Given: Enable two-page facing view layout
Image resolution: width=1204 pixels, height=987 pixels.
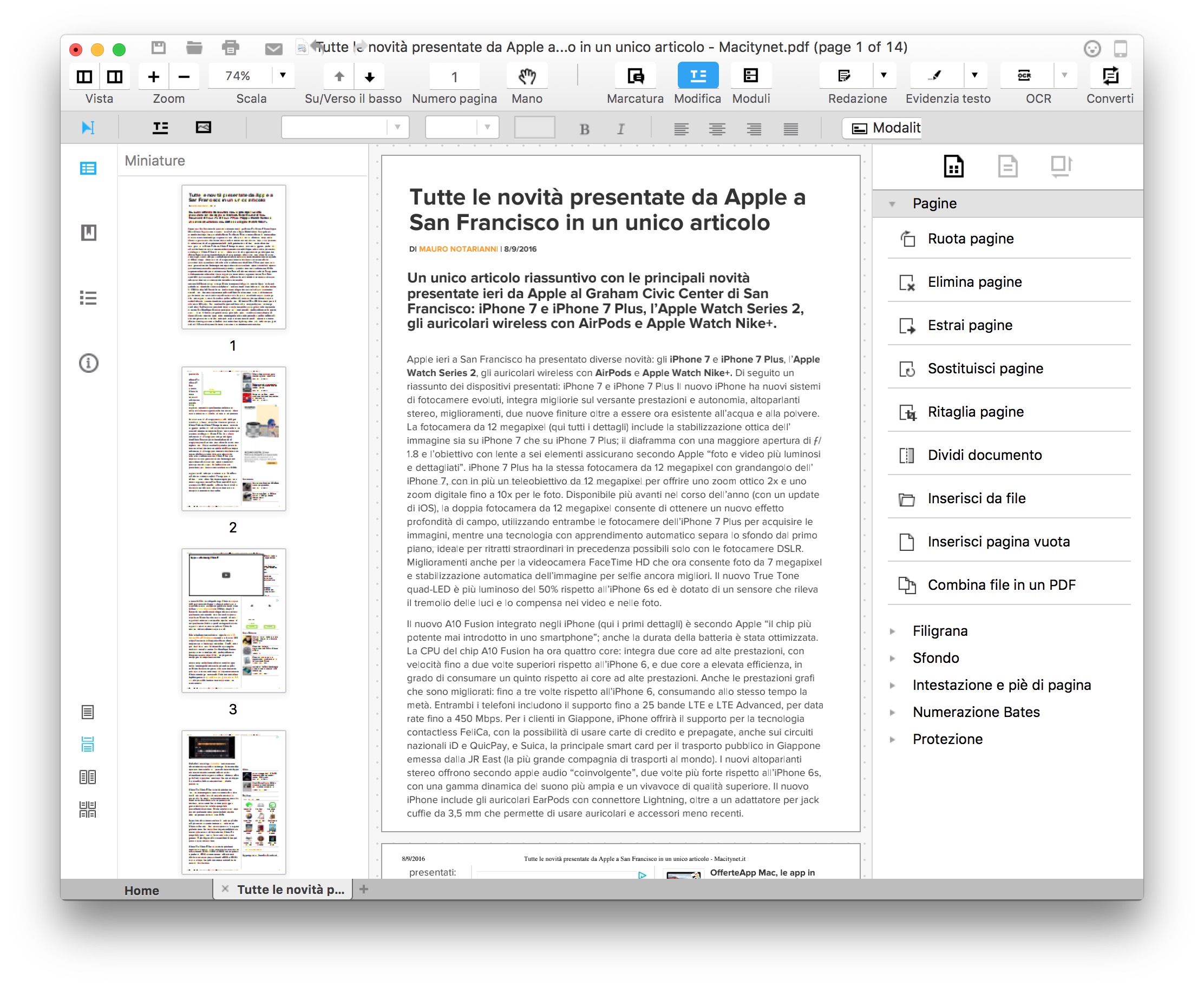Looking at the screenshot, I should (x=88, y=777).
